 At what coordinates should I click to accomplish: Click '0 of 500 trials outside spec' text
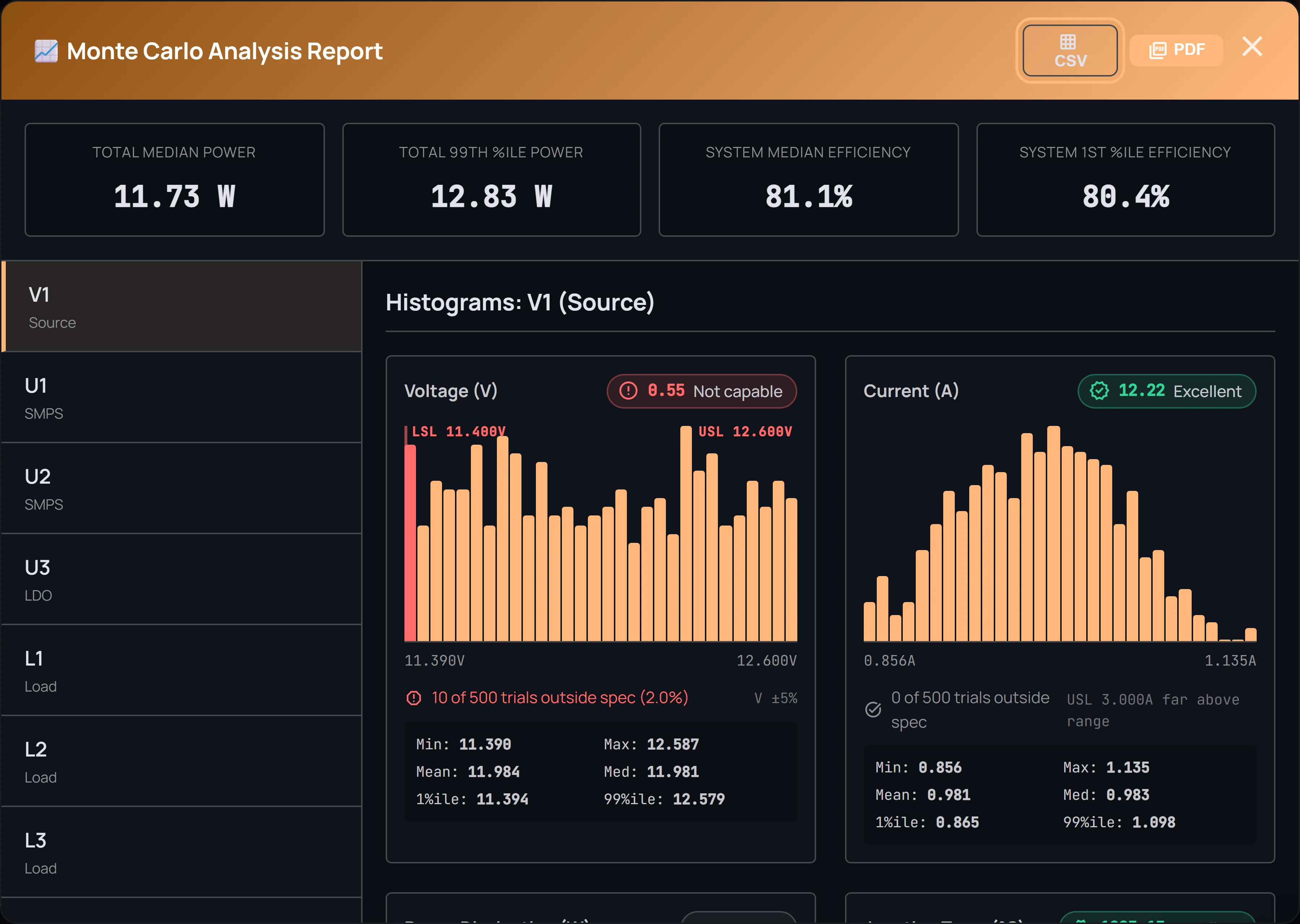970,710
